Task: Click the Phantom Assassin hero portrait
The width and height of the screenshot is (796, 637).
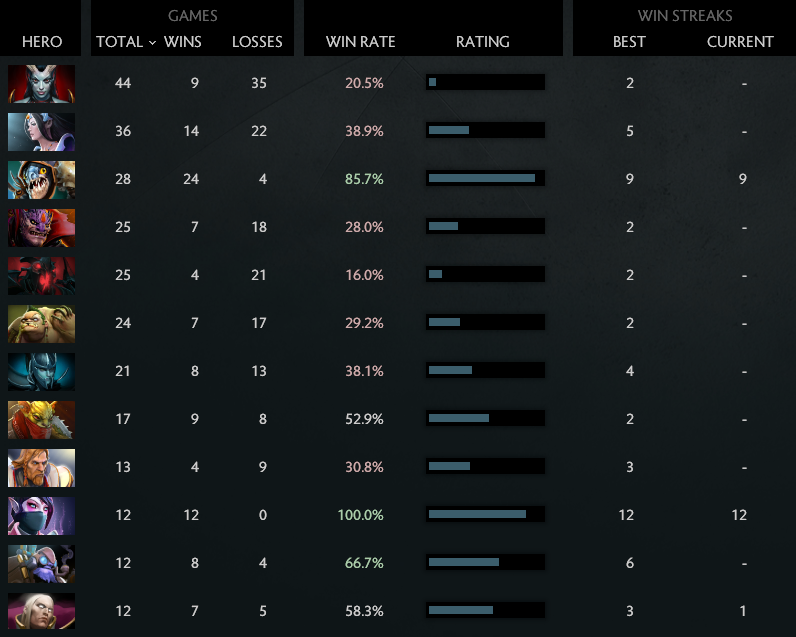Action: (x=41, y=371)
